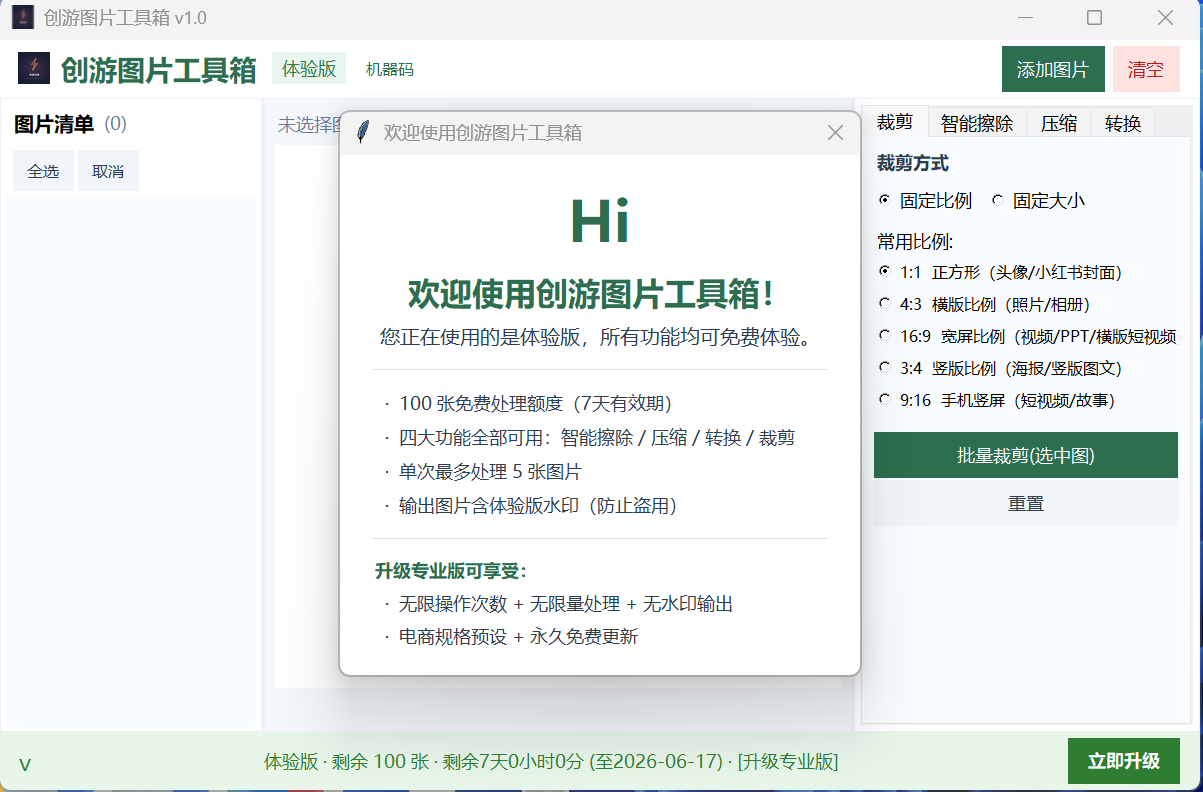Click the 体验版 badge in header
The image size is (1203, 792).
pos(309,68)
